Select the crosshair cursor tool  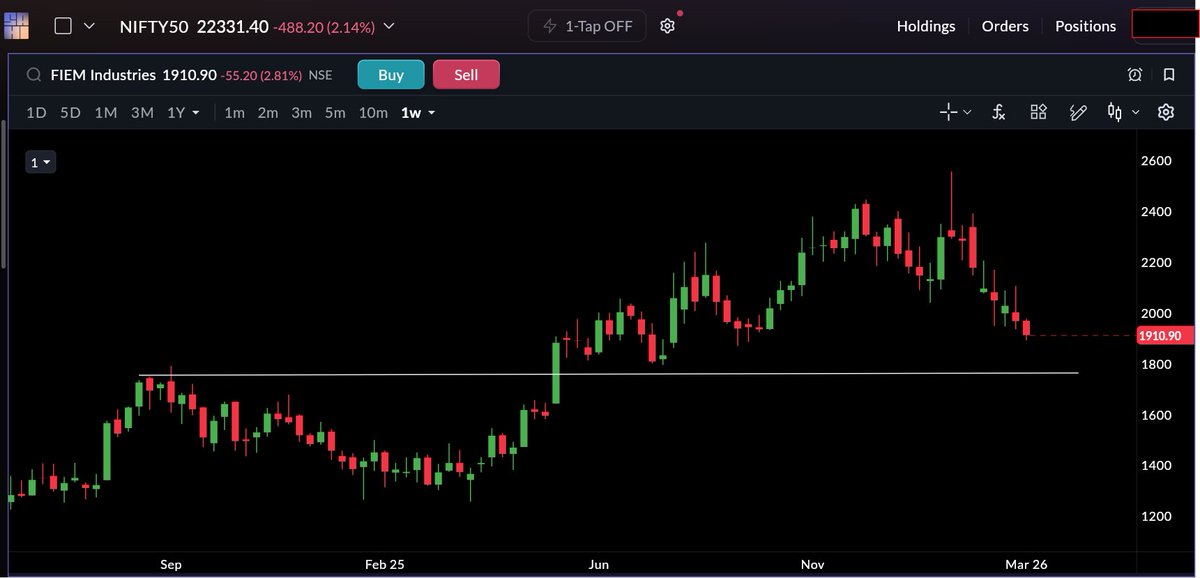pos(949,112)
